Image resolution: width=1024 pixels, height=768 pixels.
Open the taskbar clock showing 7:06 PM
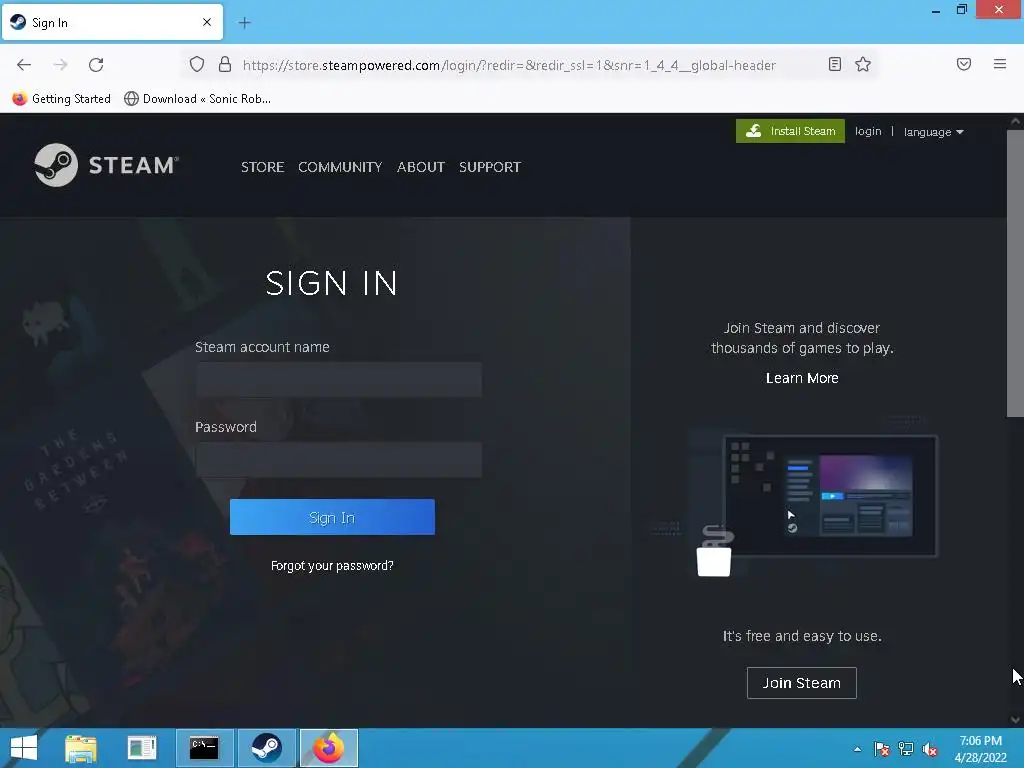pyautogui.click(x=980, y=749)
